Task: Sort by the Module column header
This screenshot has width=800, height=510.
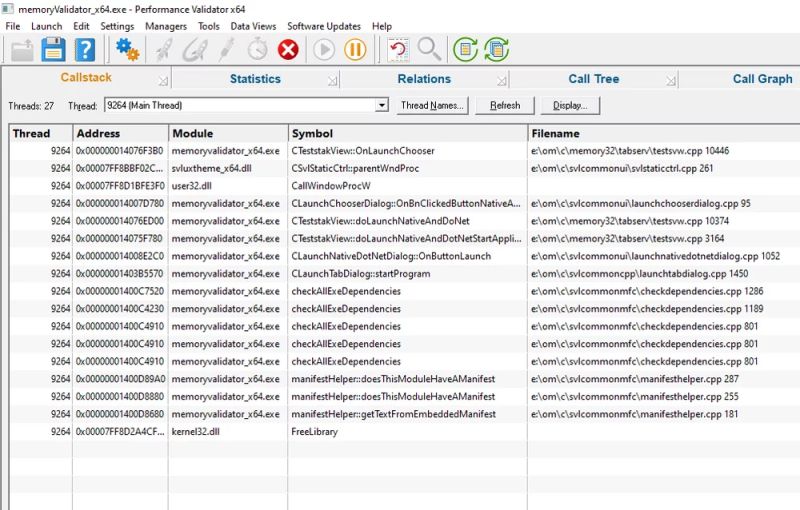Action: click(x=228, y=134)
